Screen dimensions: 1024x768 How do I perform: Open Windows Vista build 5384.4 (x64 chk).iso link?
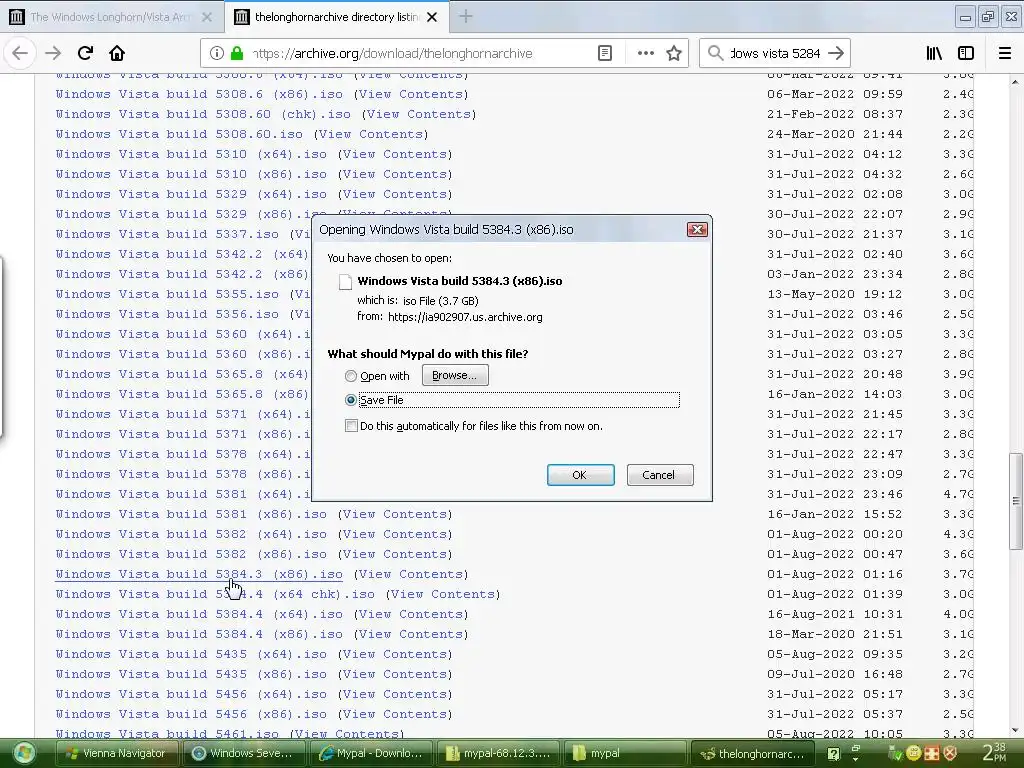[x=216, y=594]
